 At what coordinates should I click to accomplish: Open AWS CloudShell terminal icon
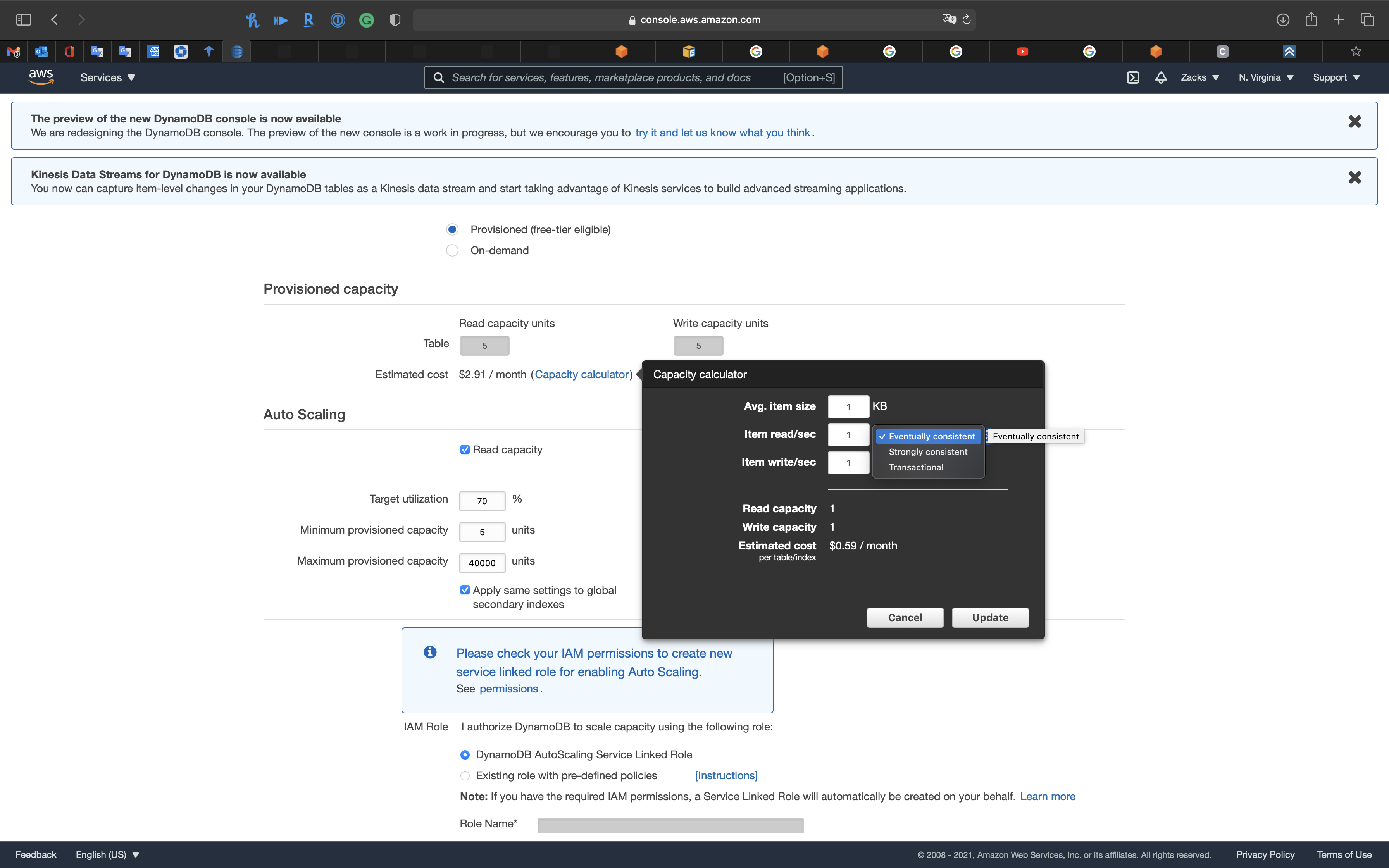click(x=1132, y=77)
